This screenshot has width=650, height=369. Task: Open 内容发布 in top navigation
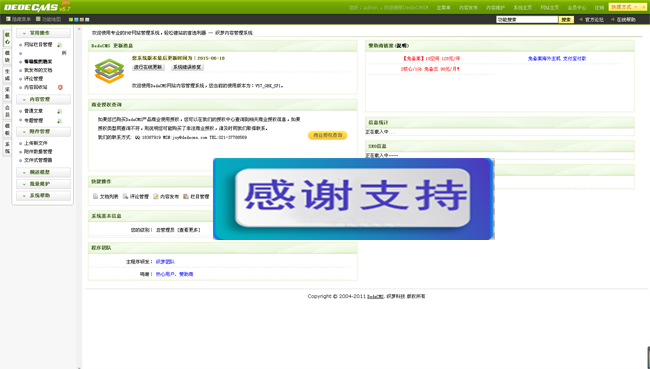point(468,8)
